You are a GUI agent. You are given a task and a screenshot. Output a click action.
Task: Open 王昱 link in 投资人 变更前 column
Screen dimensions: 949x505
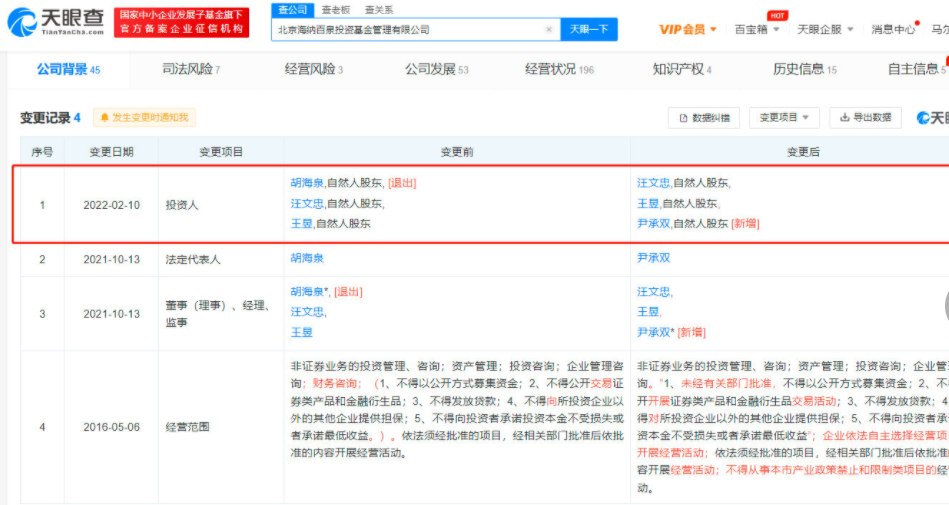[301, 223]
